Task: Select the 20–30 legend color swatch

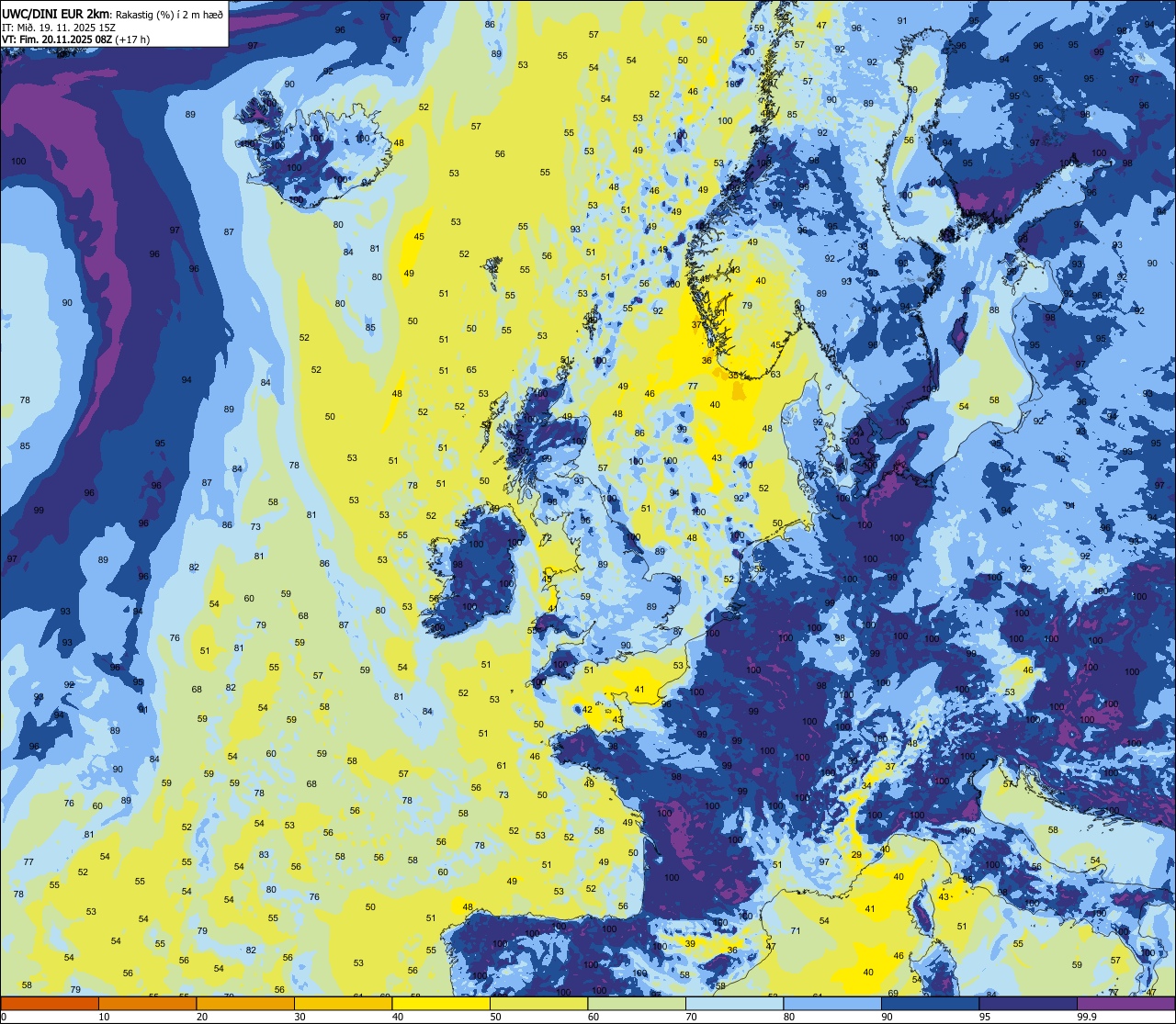Action: (244, 1003)
